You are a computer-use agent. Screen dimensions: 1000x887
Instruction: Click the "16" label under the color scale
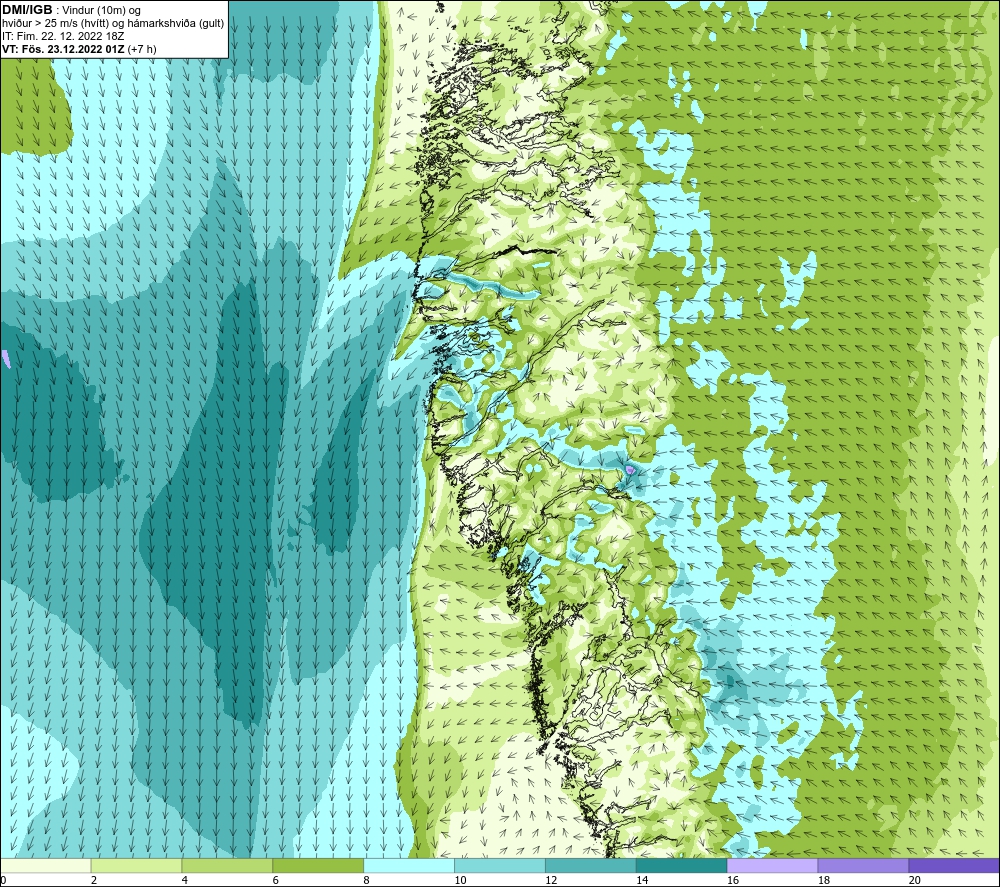coord(733,880)
